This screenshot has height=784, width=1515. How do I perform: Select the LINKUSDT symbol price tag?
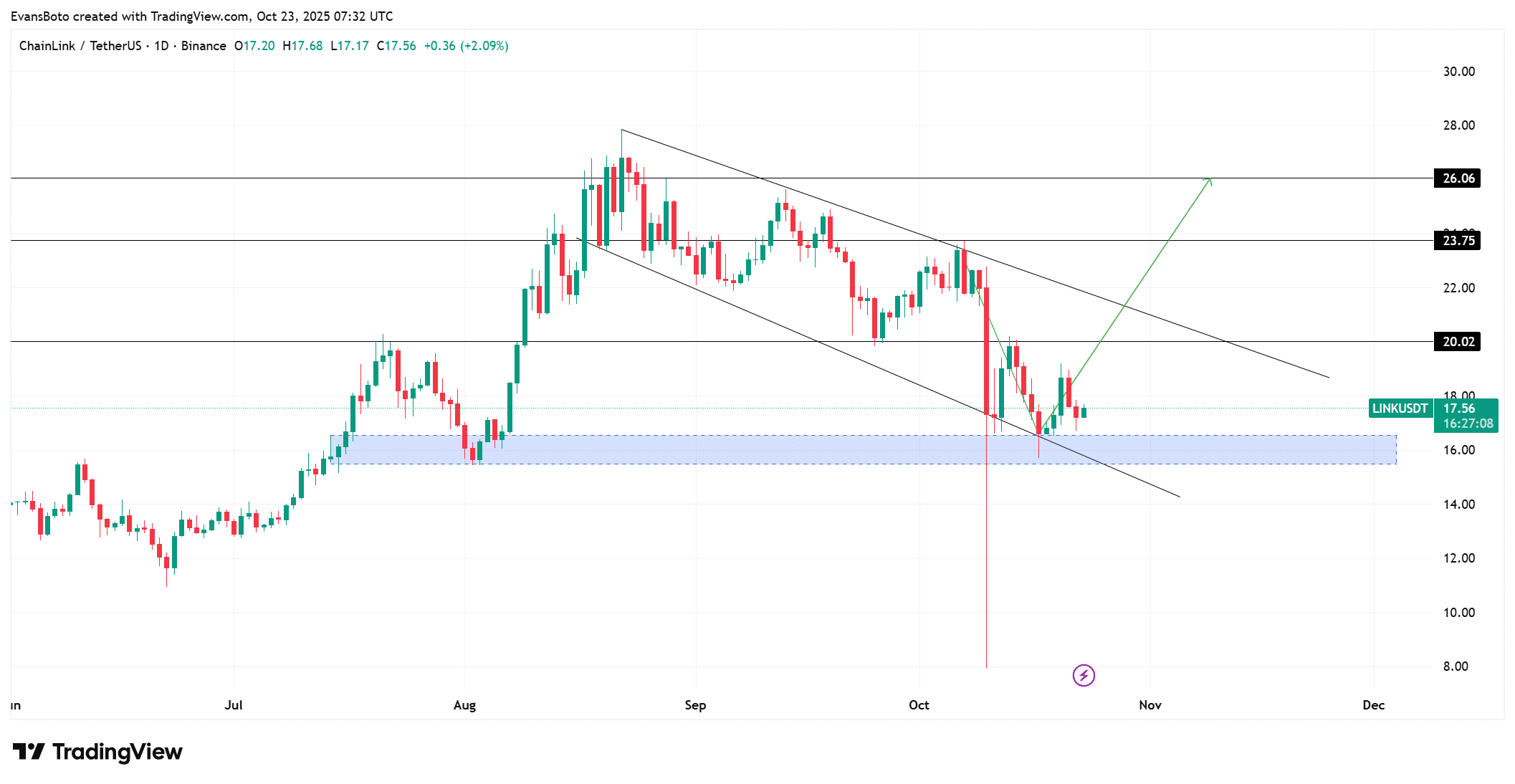coord(1400,408)
